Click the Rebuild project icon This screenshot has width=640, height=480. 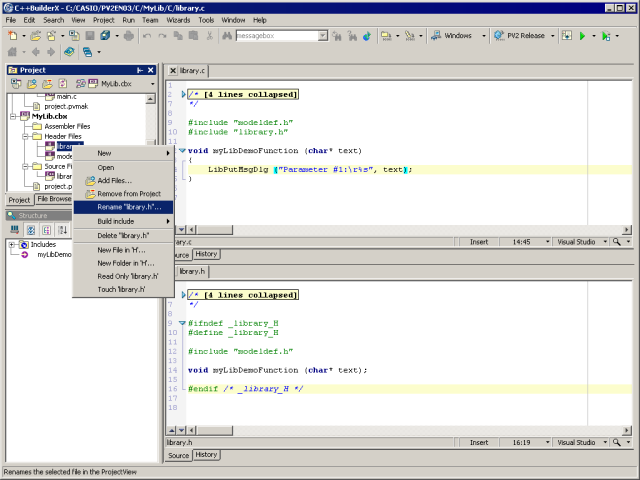point(410,36)
